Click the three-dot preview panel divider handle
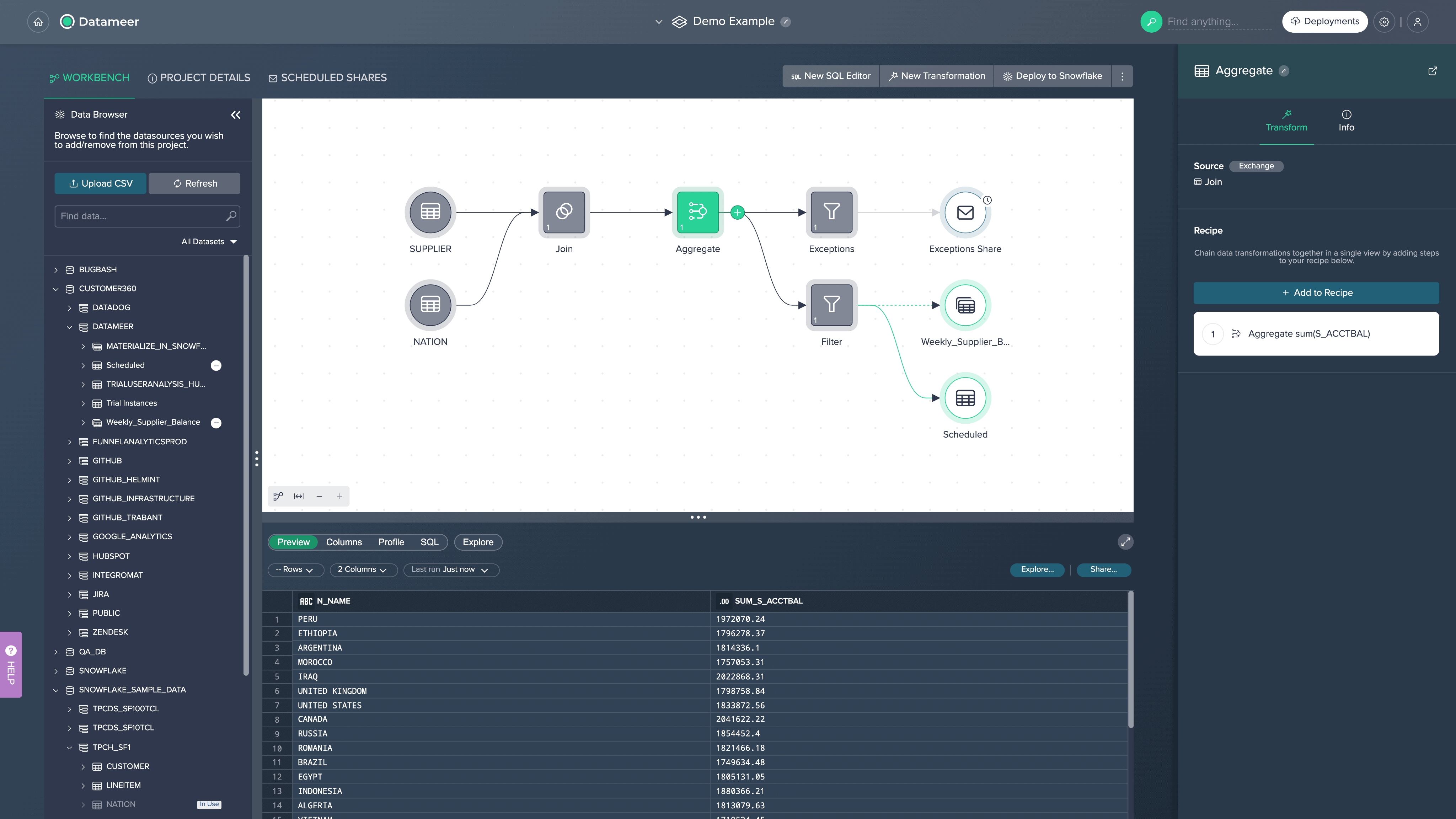Viewport: 1456px width, 819px height. [697, 517]
